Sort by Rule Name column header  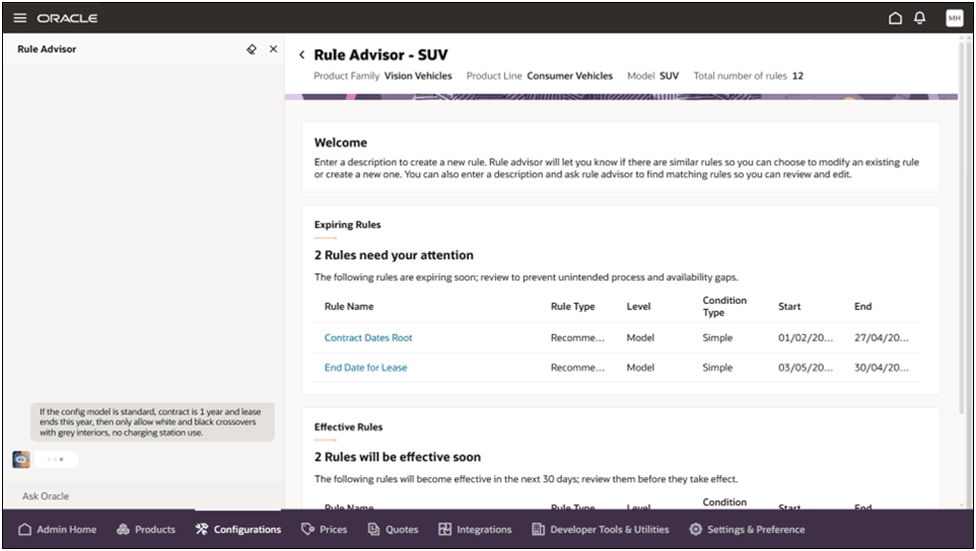(349, 306)
